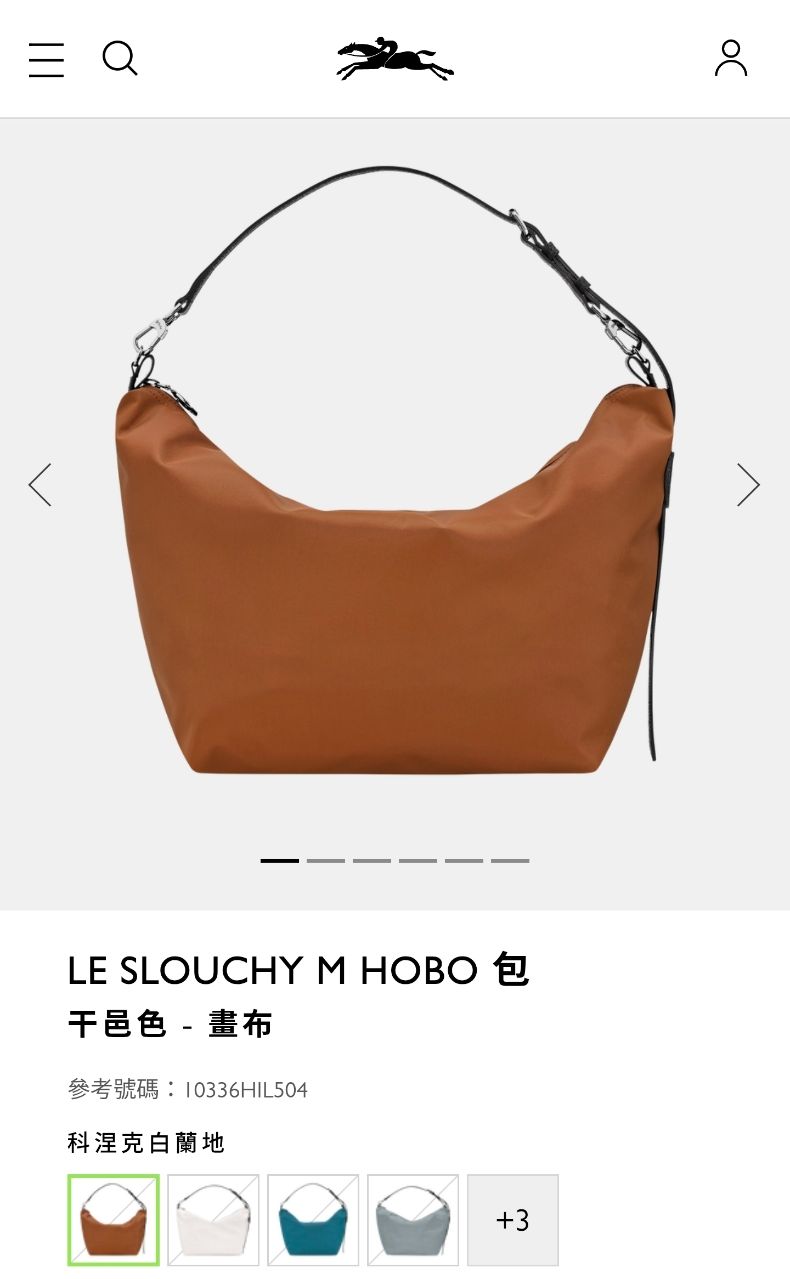Jump to the fifth carousel indicator
This screenshot has height=1279, width=790.
[x=464, y=860]
